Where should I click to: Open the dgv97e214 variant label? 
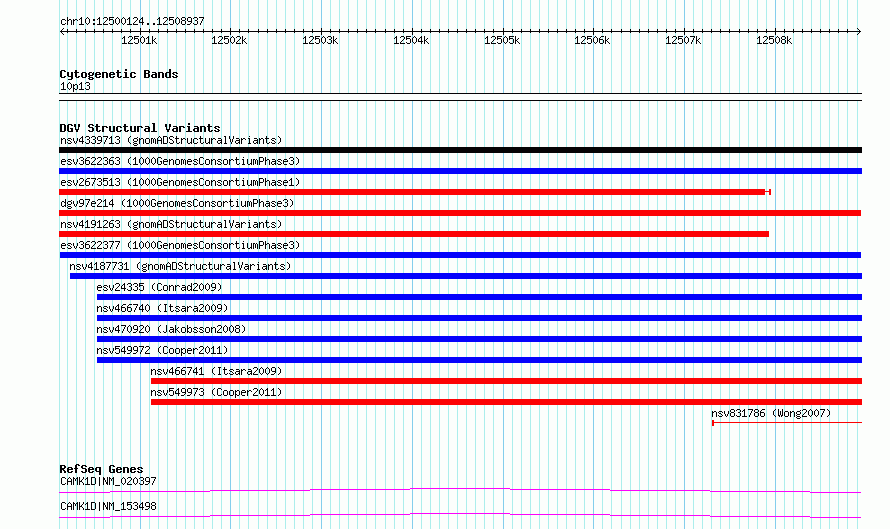177,203
